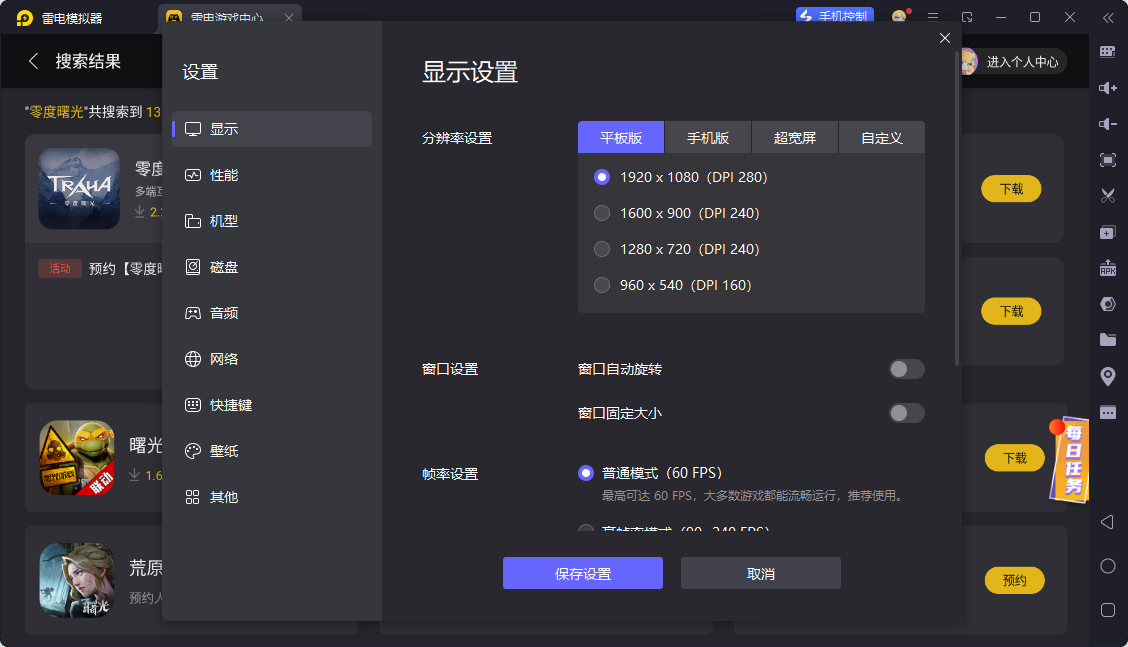Viewport: 1128px width, 647px height.
Task: Switch to 自定义 resolution tab
Action: [x=882, y=137]
